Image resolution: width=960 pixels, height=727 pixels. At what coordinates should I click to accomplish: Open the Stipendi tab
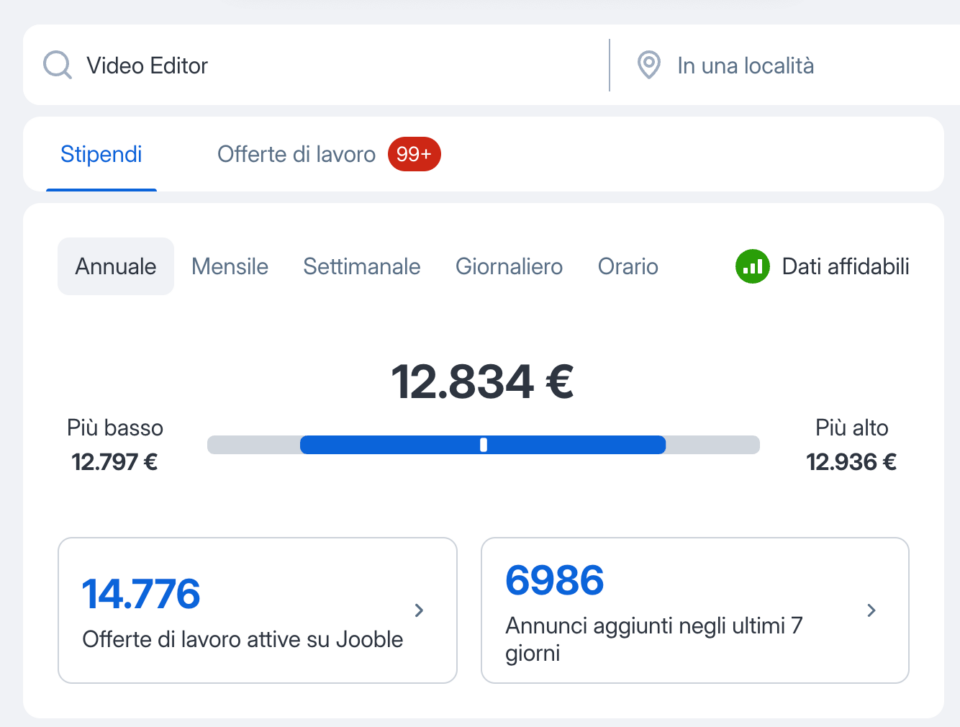point(101,155)
